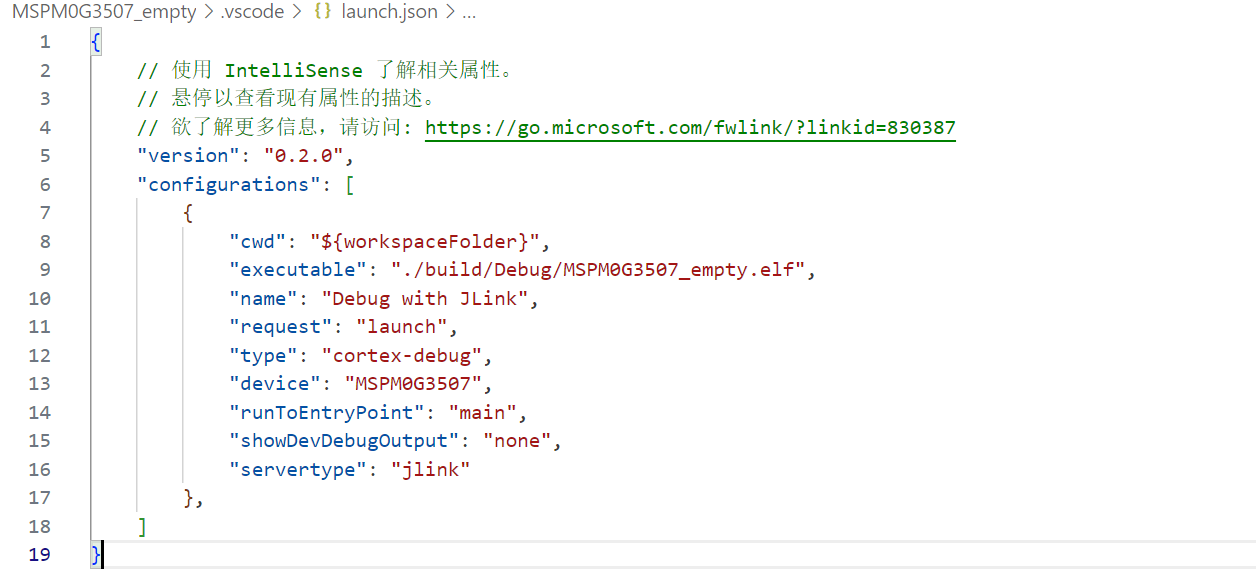Click line number 19 in the gutter
The image size is (1256, 572).
click(39, 555)
